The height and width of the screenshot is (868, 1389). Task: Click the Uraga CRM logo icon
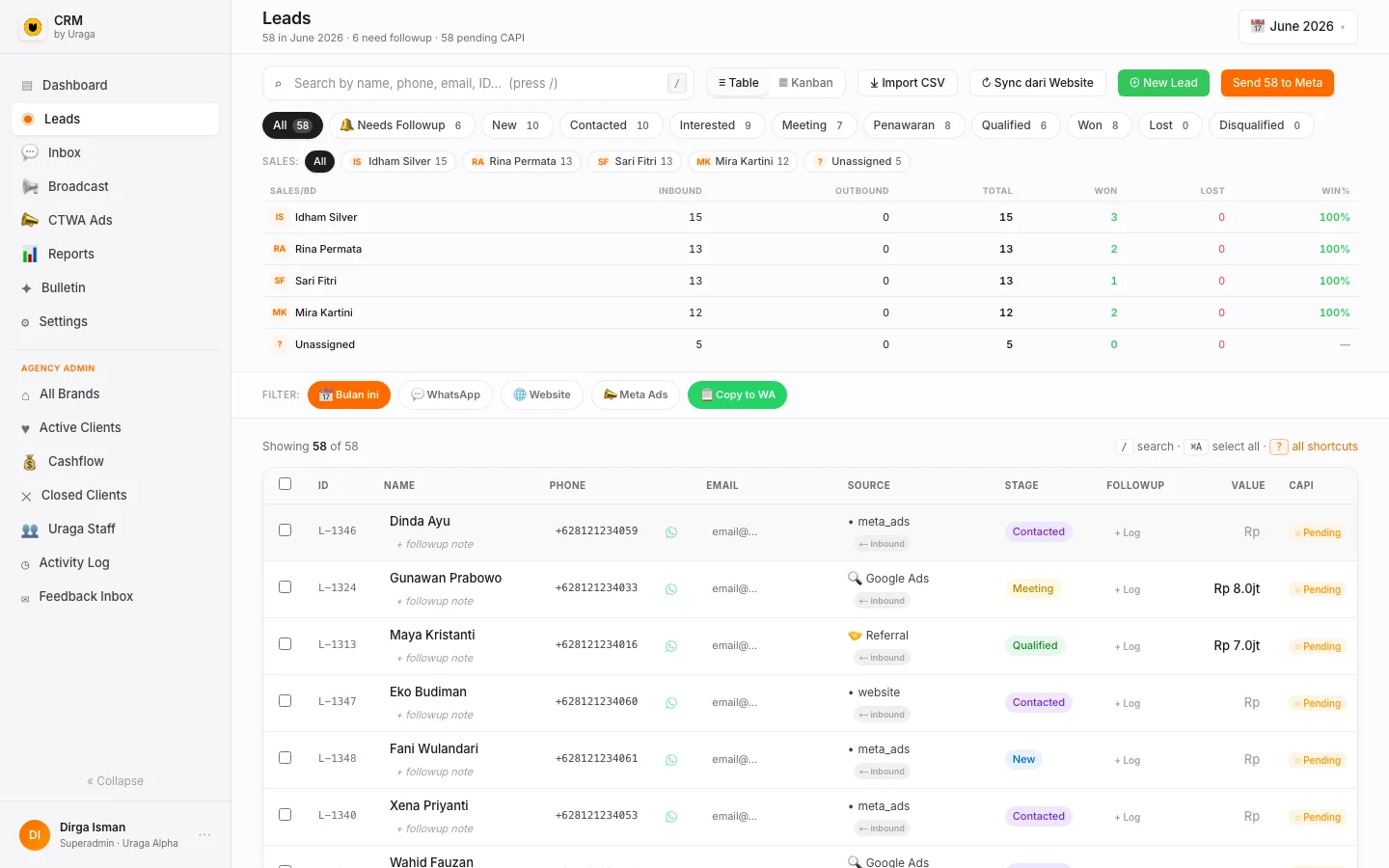tap(33, 27)
